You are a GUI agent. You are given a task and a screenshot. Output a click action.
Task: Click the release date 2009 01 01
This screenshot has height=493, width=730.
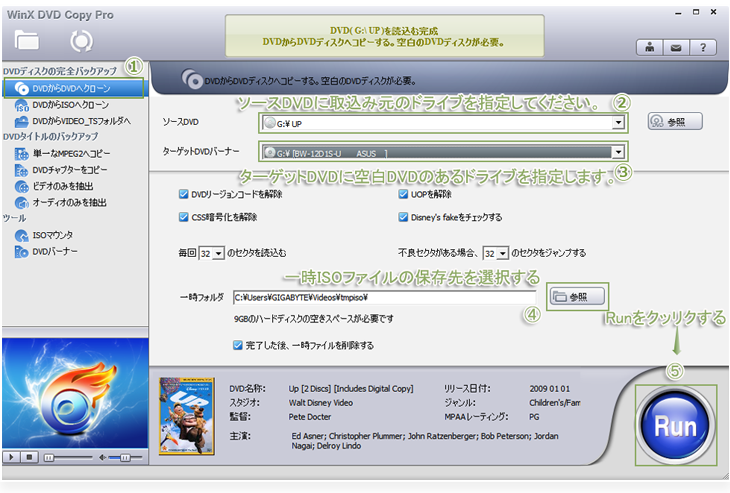pyautogui.click(x=549, y=389)
